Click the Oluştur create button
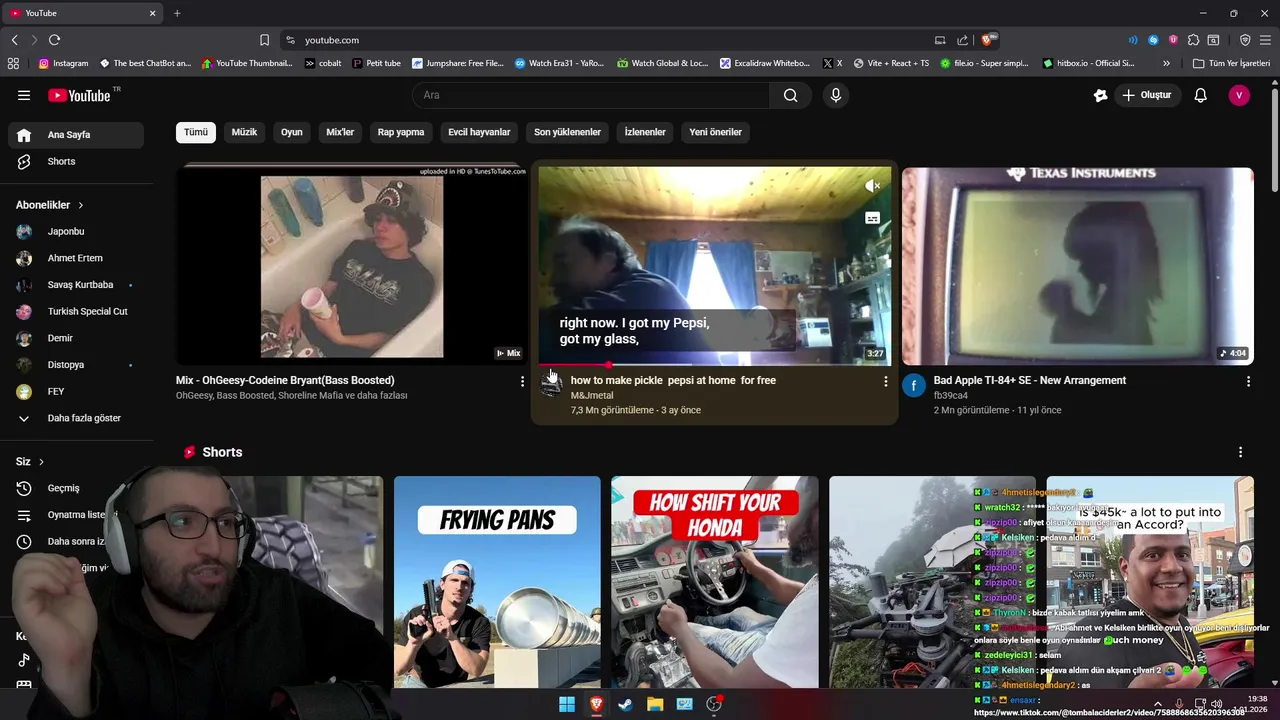The image size is (1280, 720). pyautogui.click(x=1147, y=95)
